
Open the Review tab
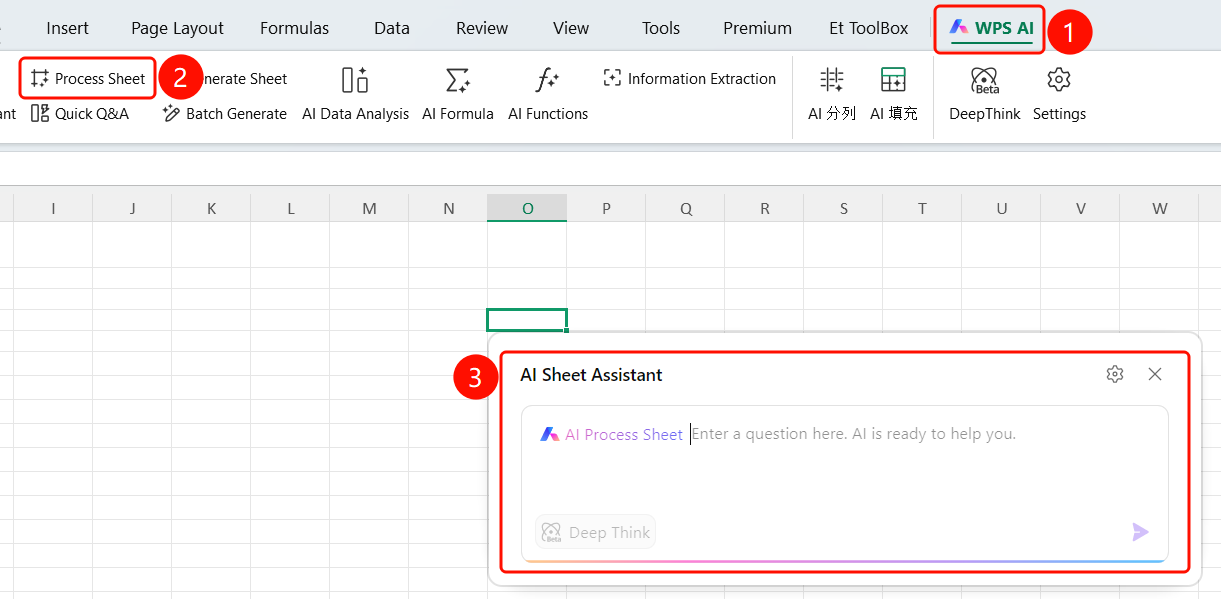pos(481,28)
